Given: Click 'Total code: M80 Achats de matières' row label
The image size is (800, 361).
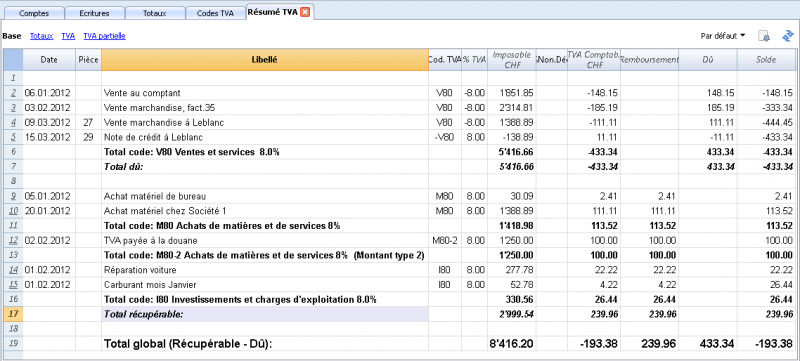Looking at the screenshot, I should [265, 226].
